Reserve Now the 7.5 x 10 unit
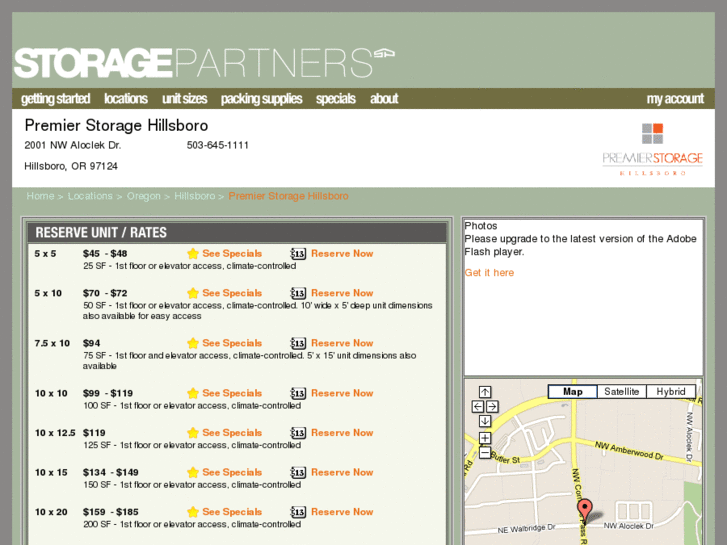This screenshot has width=727, height=545. pyautogui.click(x=342, y=343)
